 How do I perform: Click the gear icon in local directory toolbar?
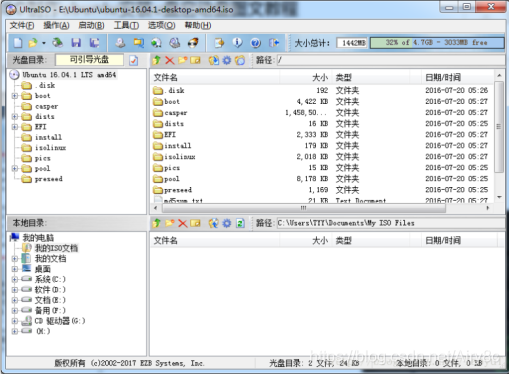pos(227,223)
